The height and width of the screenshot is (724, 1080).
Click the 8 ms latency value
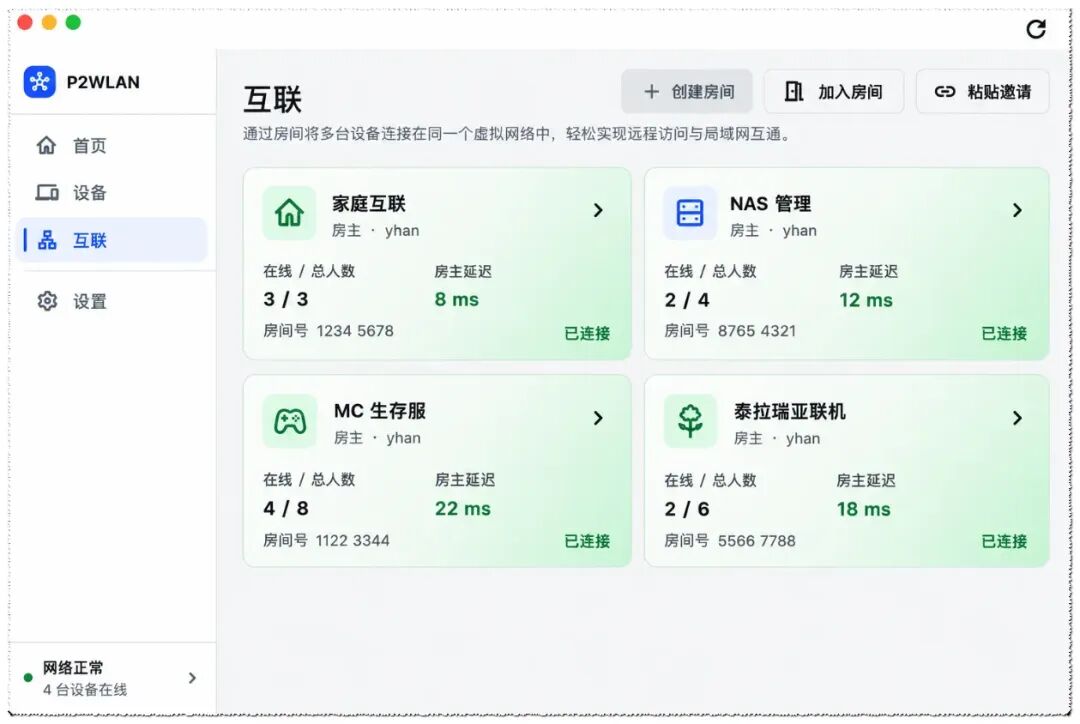[x=457, y=300]
